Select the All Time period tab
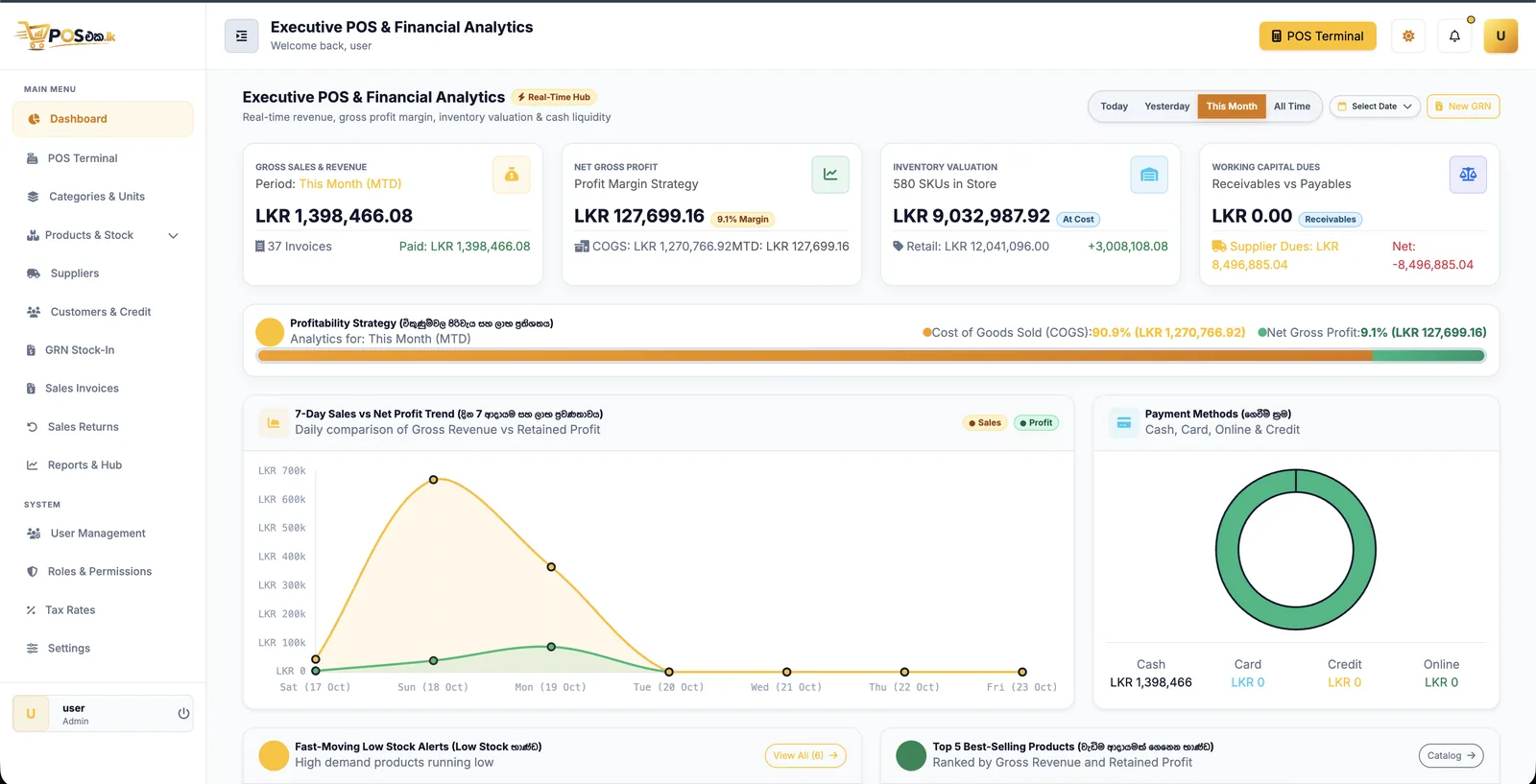This screenshot has width=1536, height=784. click(1291, 107)
